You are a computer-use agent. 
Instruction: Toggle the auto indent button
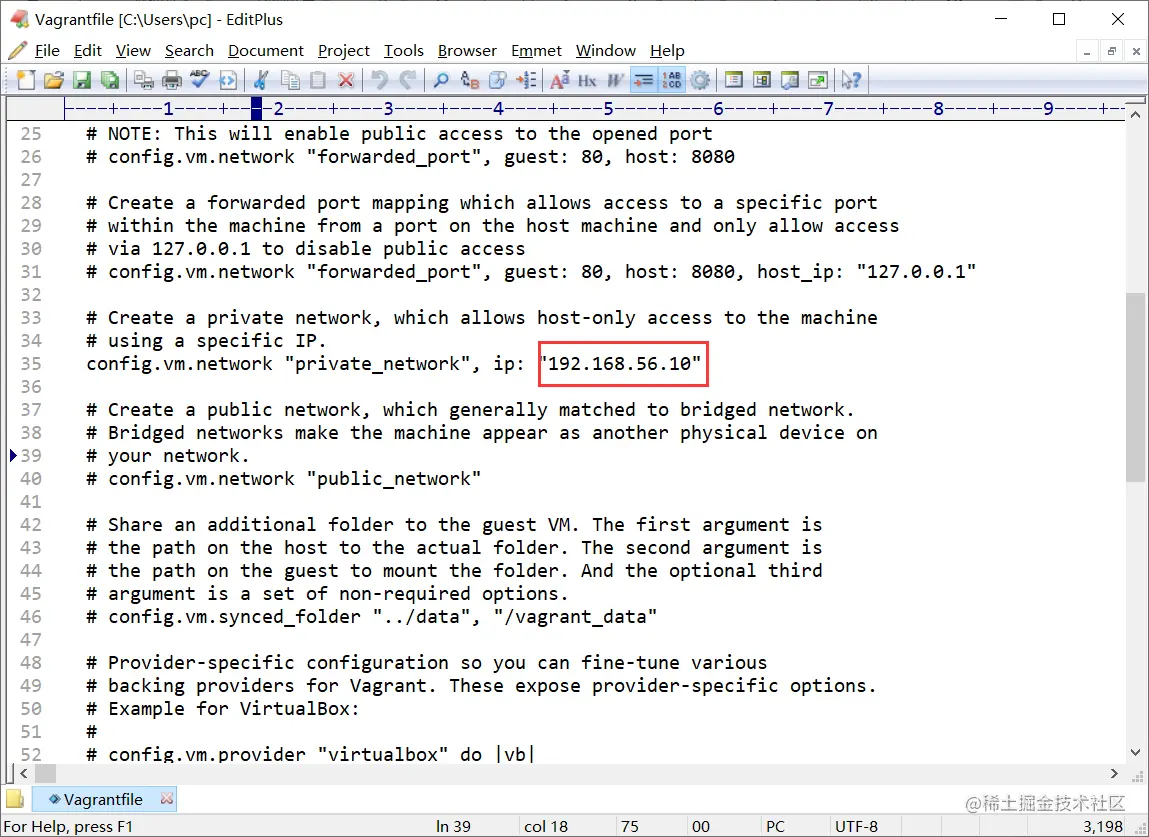pos(643,80)
